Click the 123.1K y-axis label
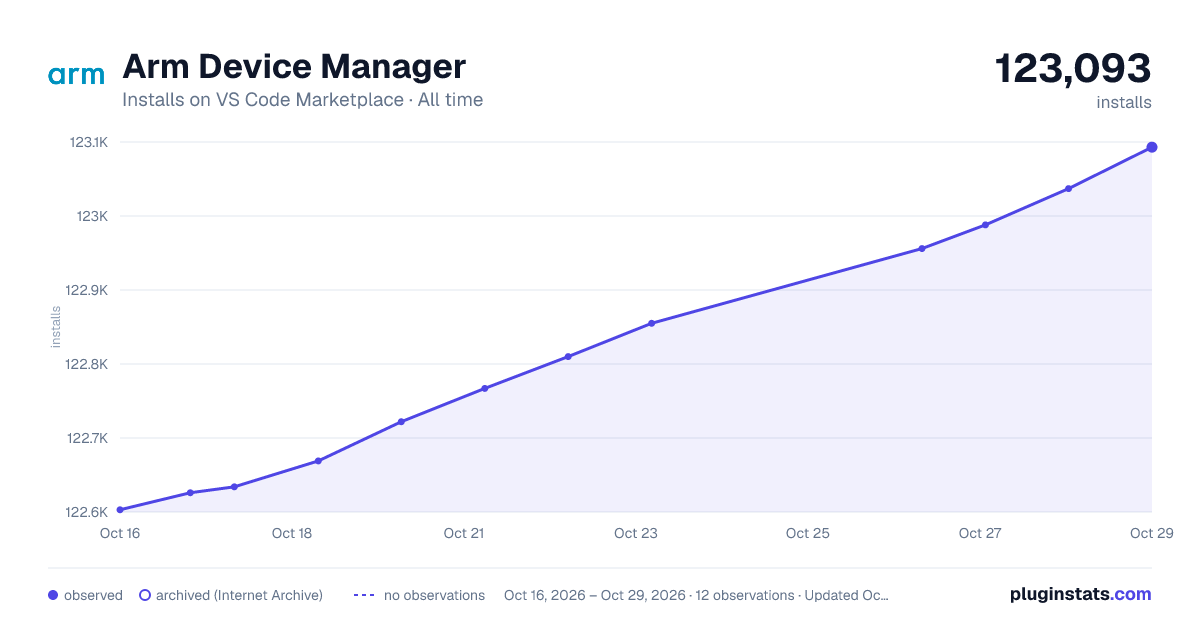Screen dimensions: 1200x630 pyautogui.click(x=87, y=142)
